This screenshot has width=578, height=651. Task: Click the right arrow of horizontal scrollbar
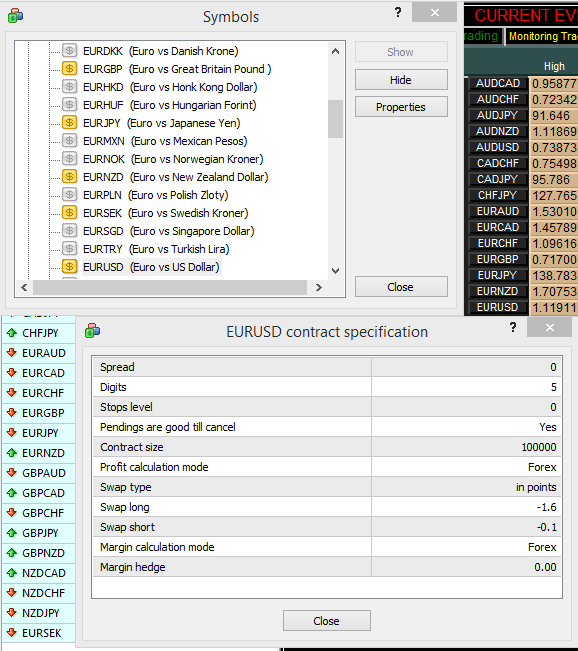[318, 287]
